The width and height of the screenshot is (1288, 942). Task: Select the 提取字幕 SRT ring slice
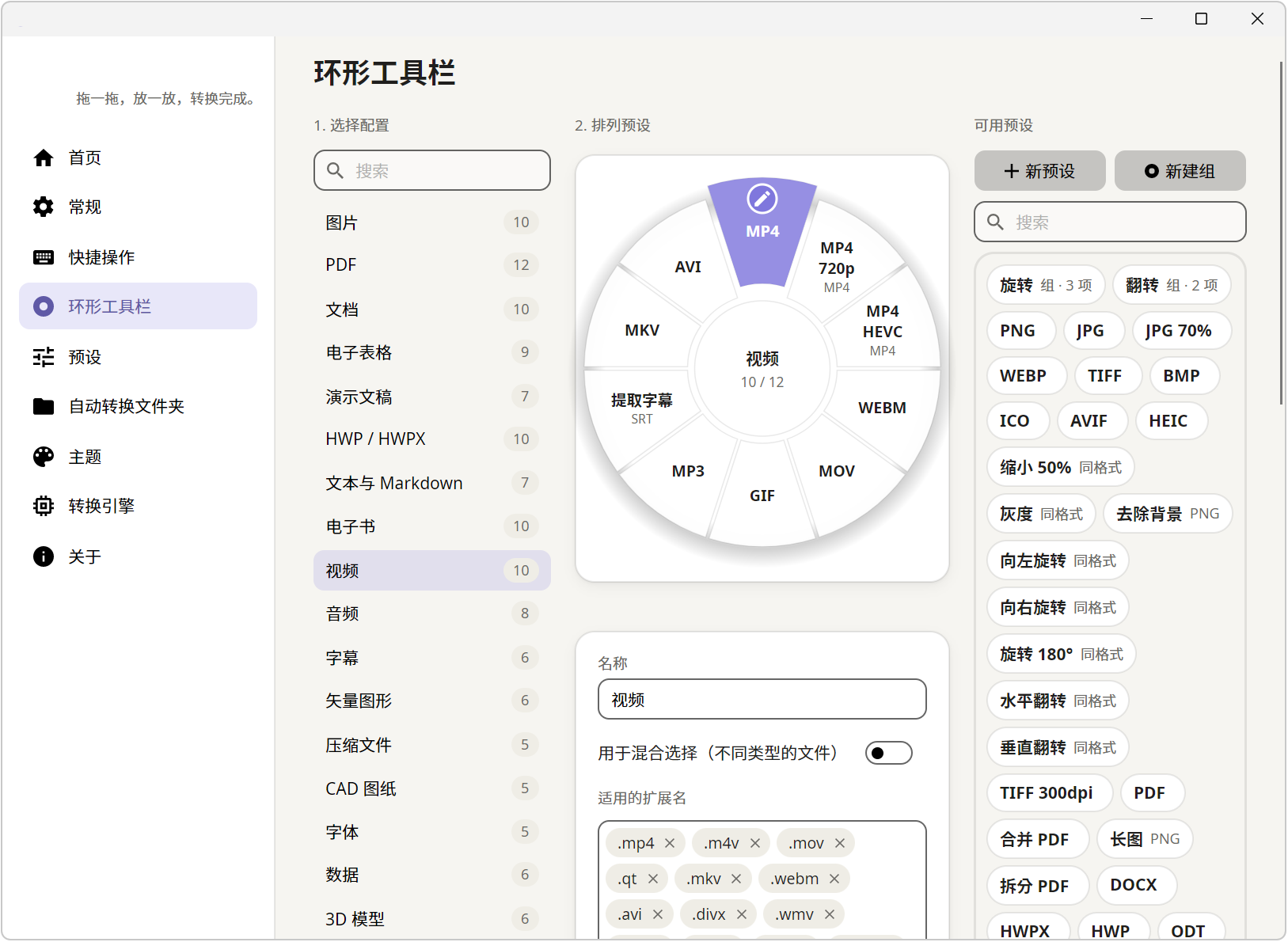pos(642,408)
